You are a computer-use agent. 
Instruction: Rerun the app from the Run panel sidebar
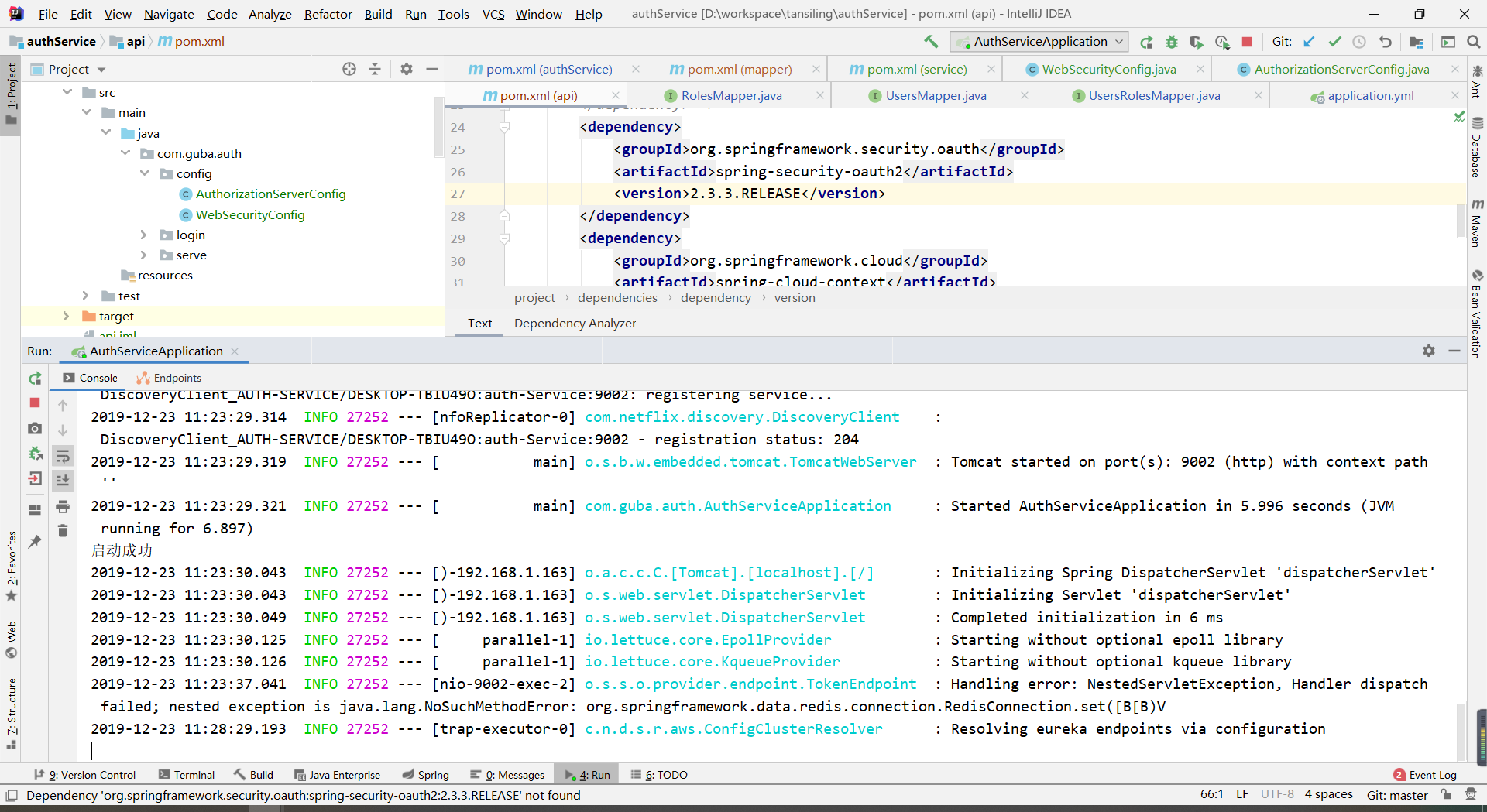pyautogui.click(x=35, y=379)
